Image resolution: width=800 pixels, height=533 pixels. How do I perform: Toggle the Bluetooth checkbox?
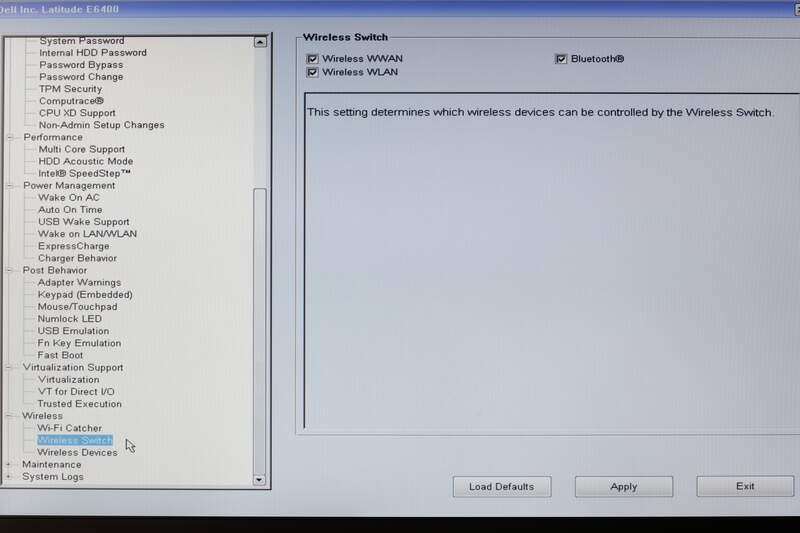pyautogui.click(x=561, y=59)
